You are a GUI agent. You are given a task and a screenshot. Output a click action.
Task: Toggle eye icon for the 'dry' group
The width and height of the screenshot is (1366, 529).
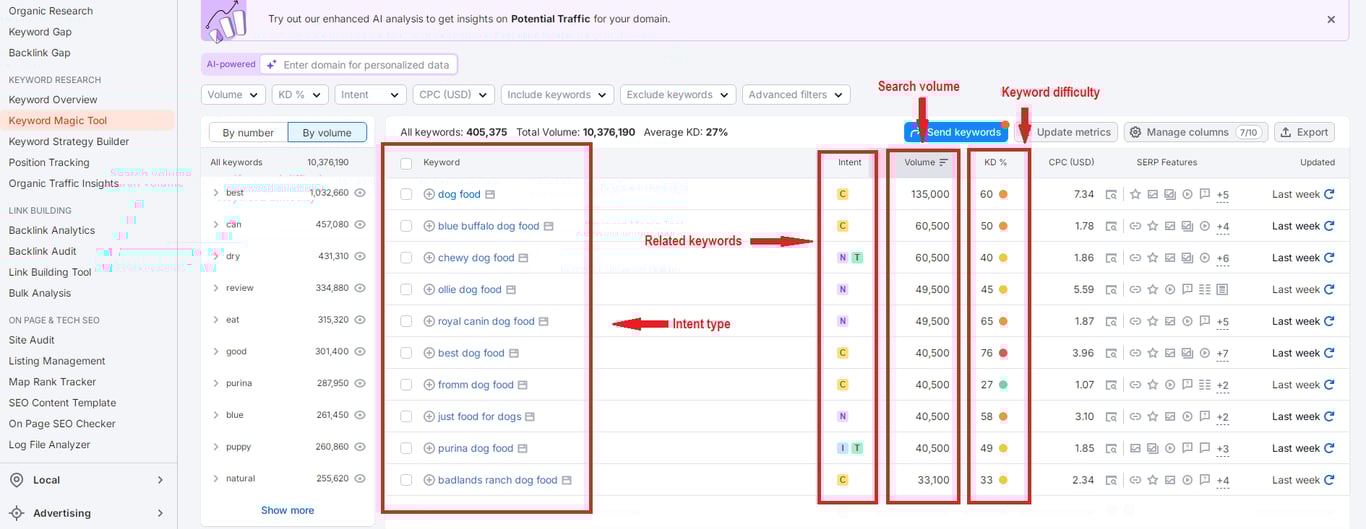(360, 256)
